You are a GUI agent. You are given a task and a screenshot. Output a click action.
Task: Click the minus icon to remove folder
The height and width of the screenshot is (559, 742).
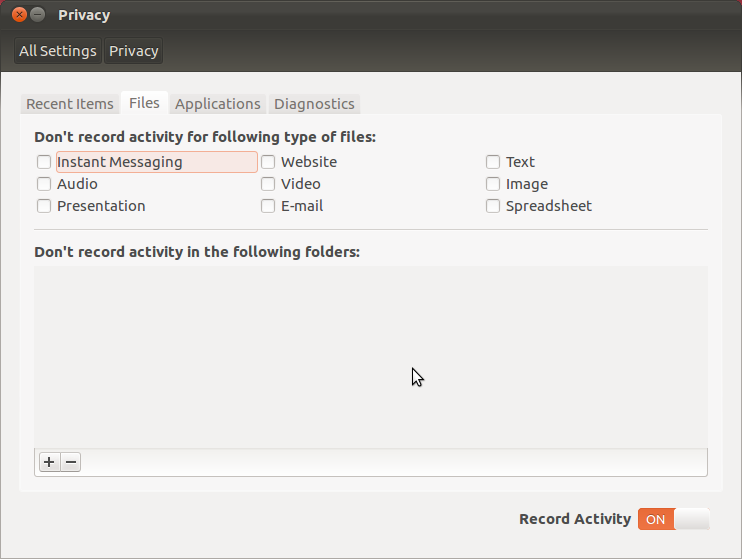[71, 462]
